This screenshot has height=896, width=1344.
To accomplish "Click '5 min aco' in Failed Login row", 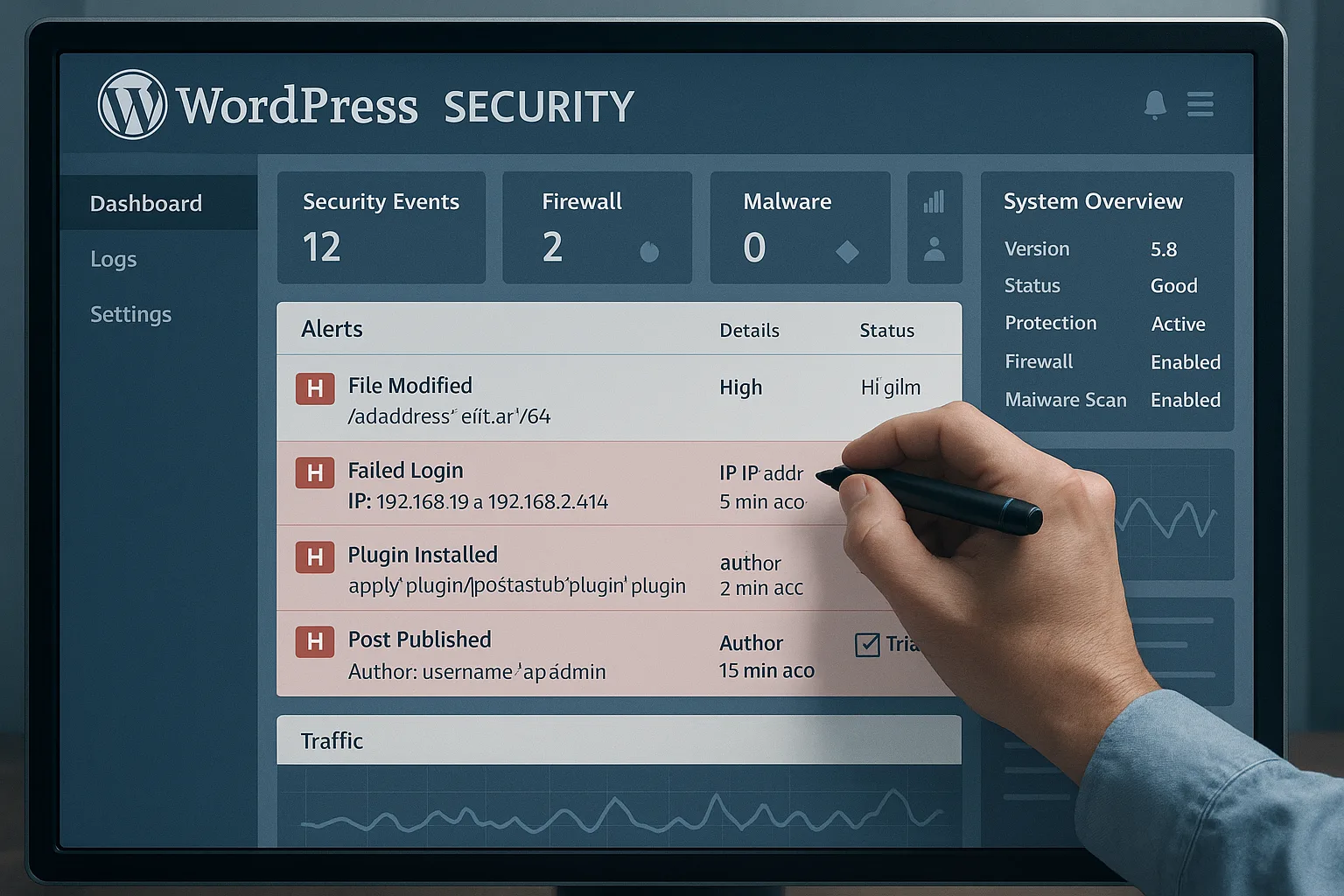I will [762, 502].
